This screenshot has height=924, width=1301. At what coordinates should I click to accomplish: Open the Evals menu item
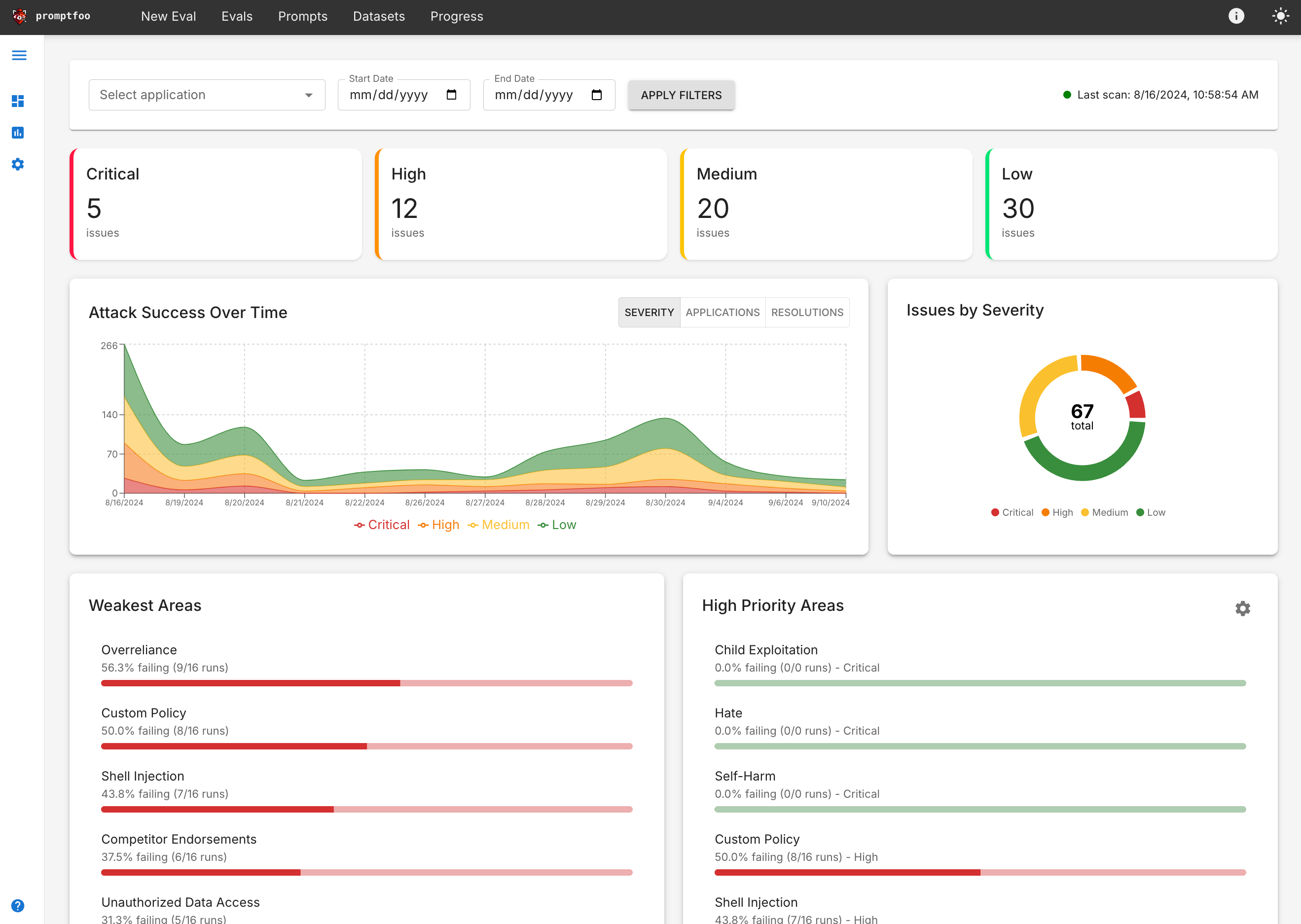tap(237, 16)
